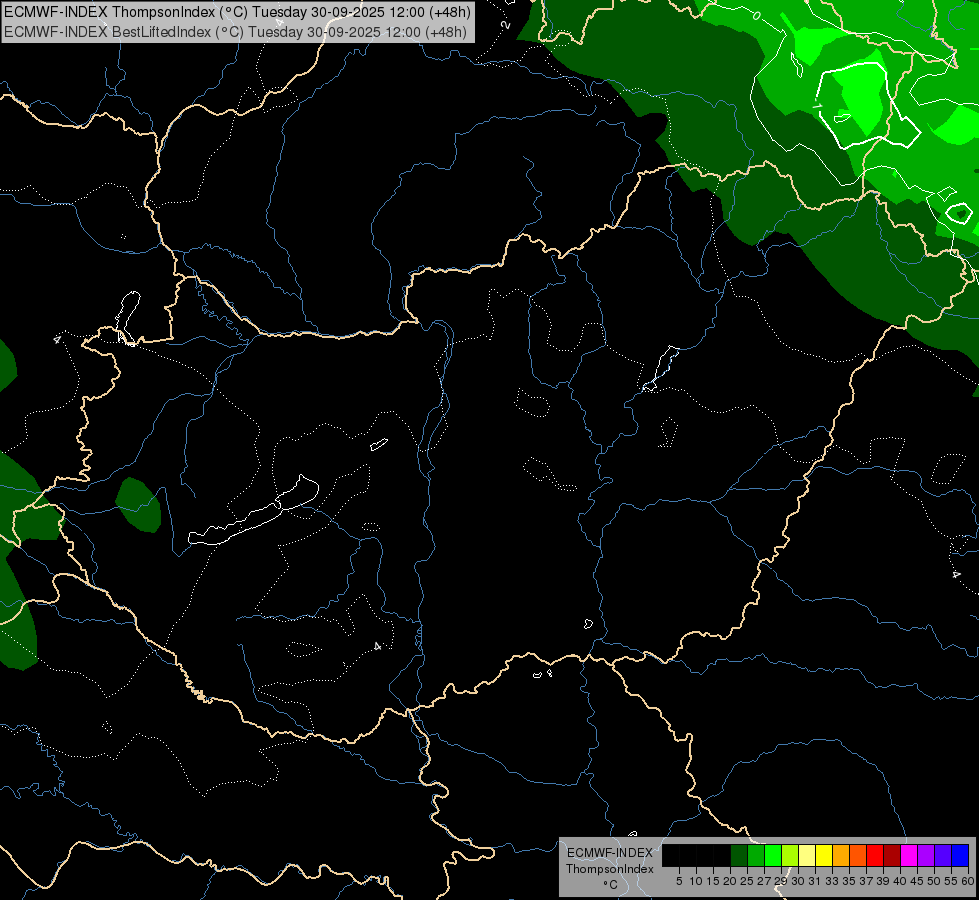979x900 pixels.
Task: Click the legend unit '°C'
Action: (x=611, y=885)
